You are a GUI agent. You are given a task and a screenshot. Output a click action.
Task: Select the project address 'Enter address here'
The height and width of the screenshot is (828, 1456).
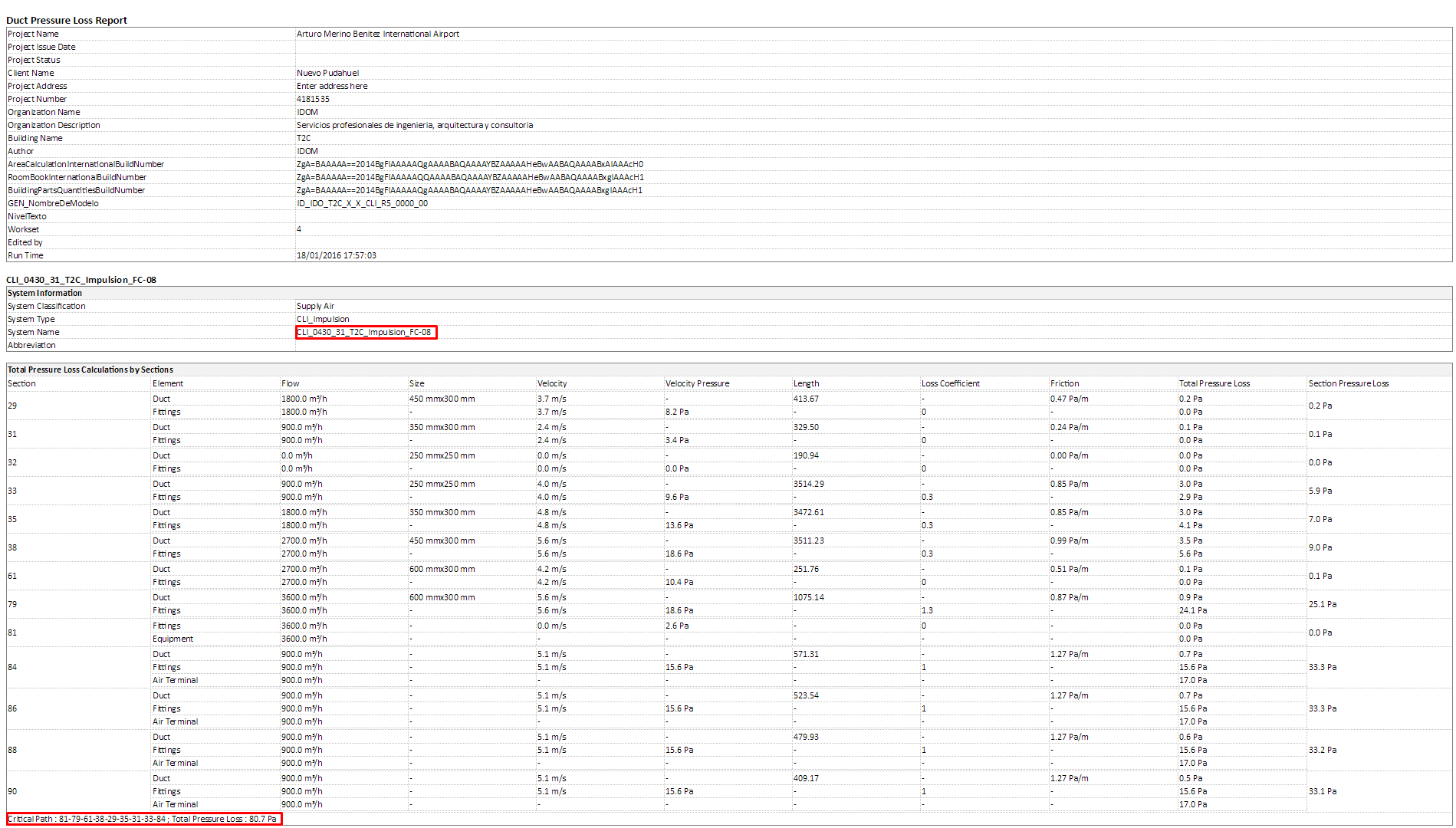click(x=332, y=86)
